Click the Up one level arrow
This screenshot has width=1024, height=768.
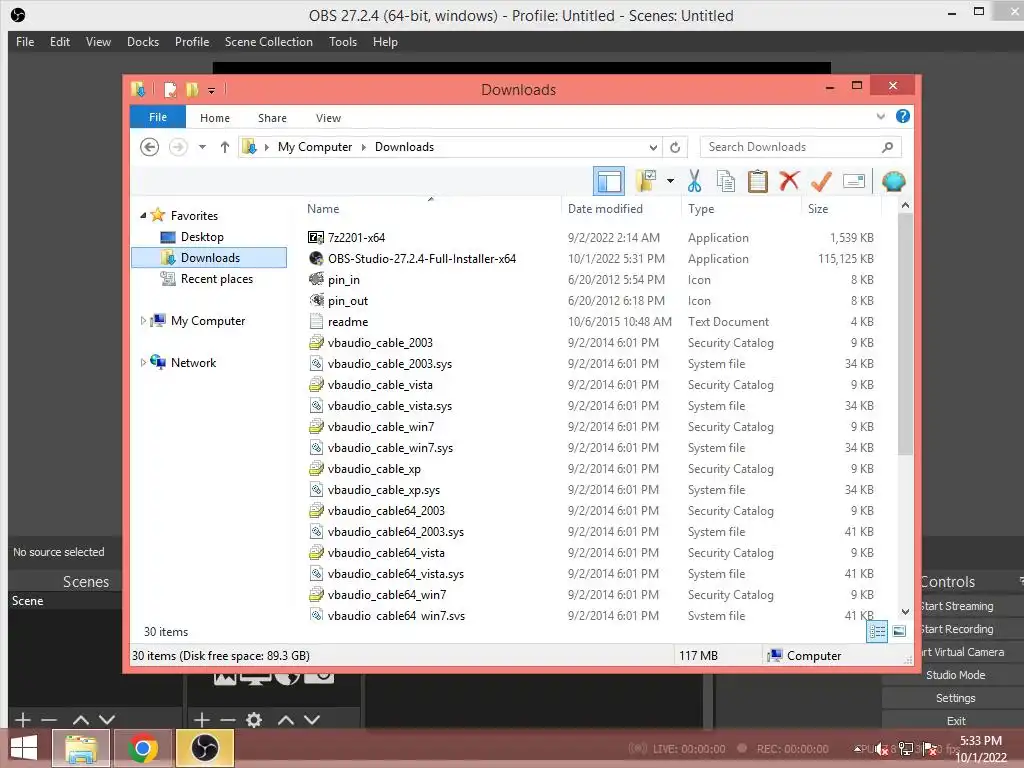click(x=225, y=147)
